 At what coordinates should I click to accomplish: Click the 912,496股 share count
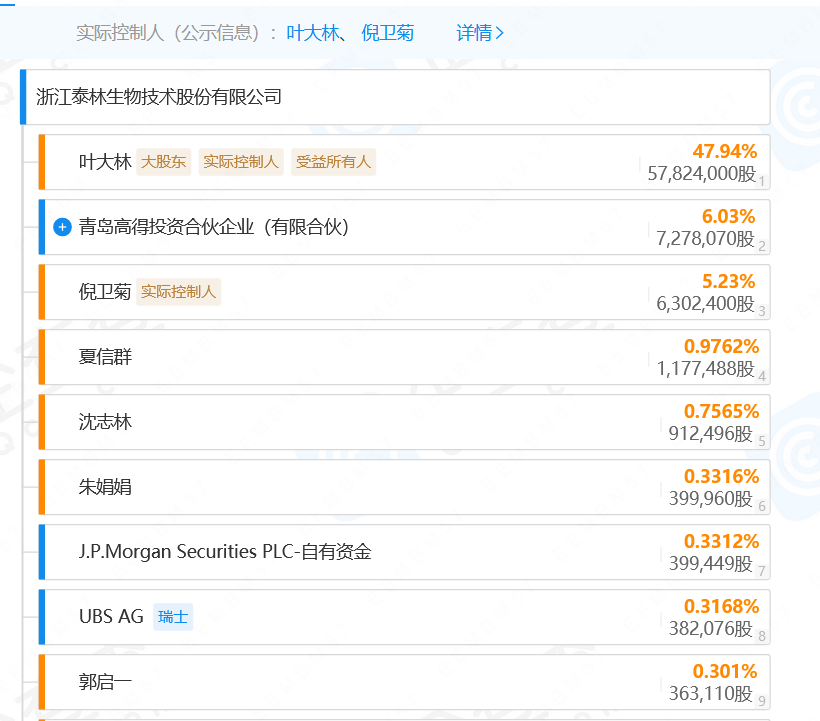711,434
